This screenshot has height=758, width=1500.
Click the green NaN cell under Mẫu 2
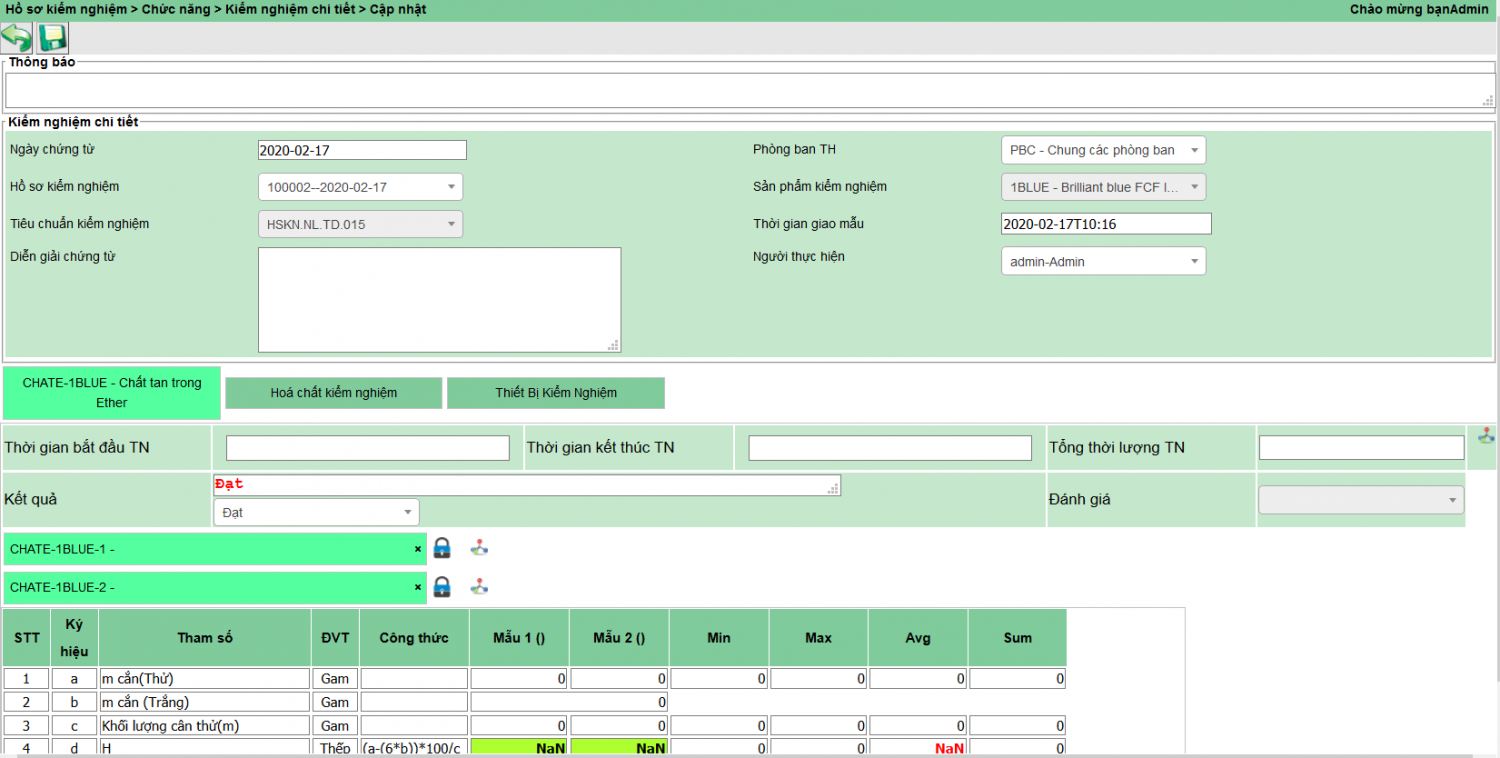click(619, 748)
